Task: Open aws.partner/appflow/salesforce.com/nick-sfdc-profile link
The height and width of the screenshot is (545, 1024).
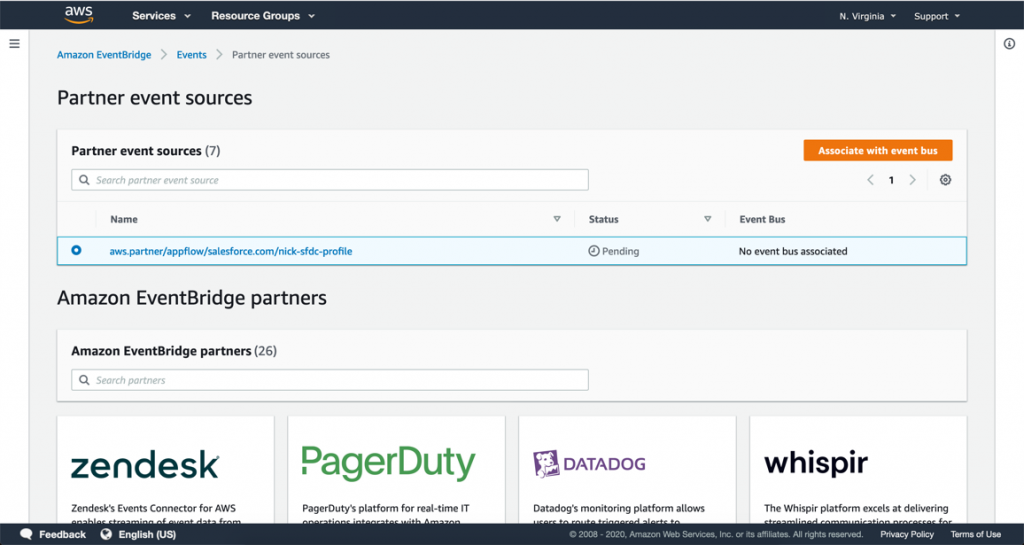Action: click(231, 251)
